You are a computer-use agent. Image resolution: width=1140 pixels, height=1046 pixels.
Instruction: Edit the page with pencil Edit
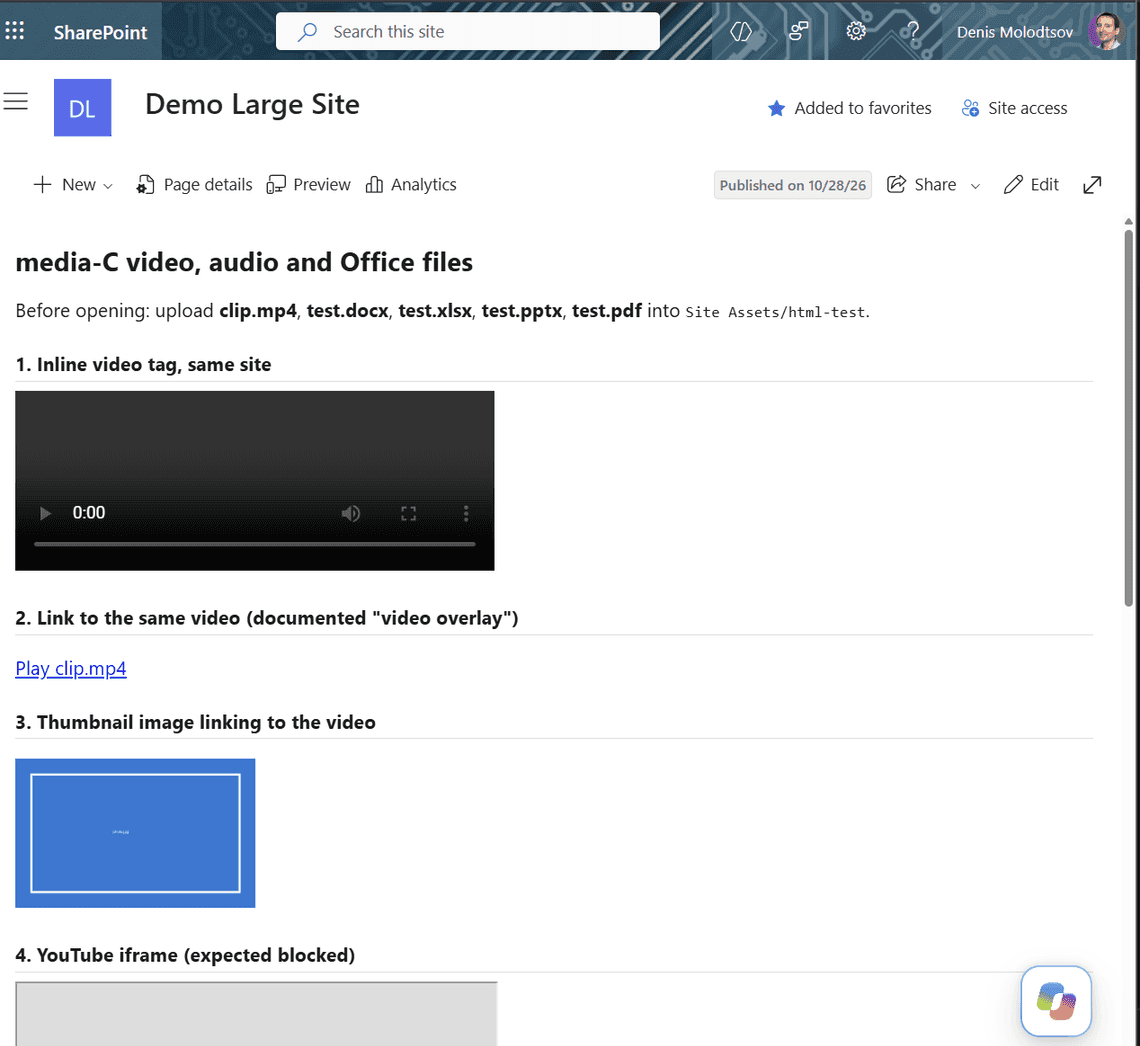pos(1031,185)
